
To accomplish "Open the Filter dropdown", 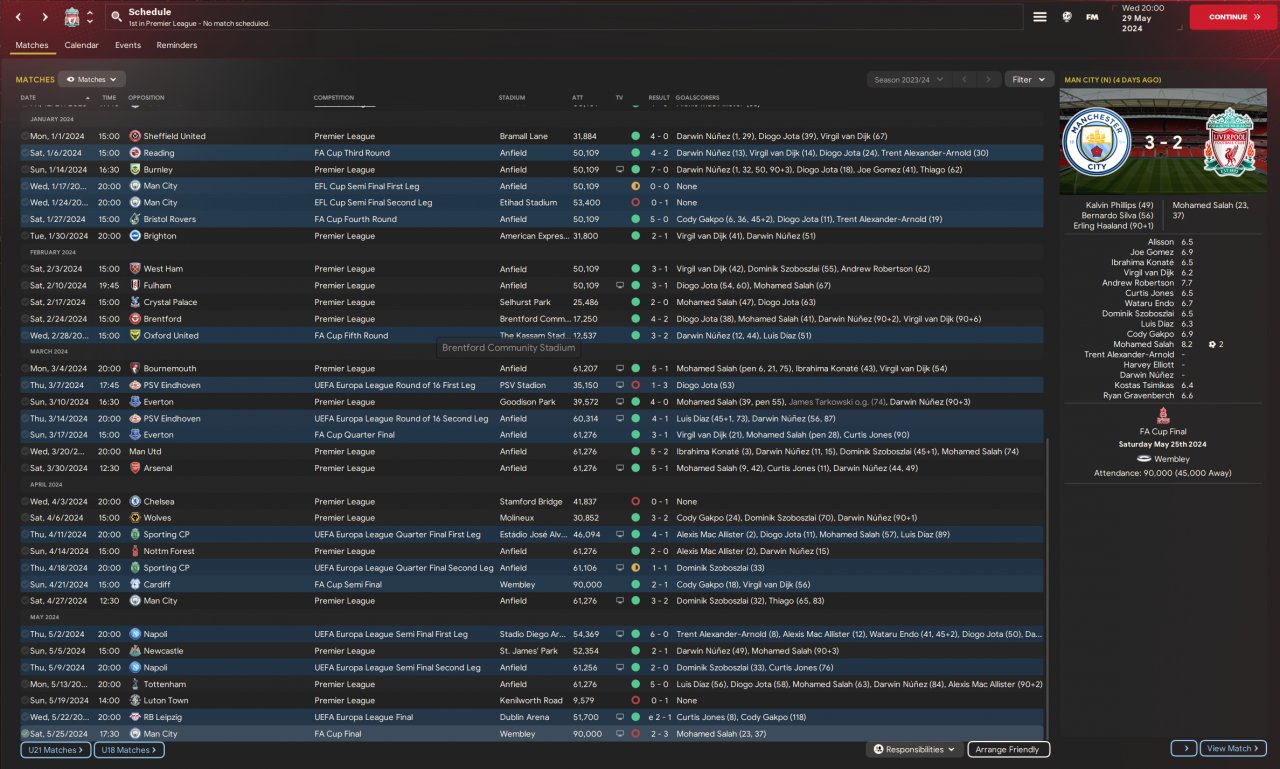I will (x=1029, y=79).
